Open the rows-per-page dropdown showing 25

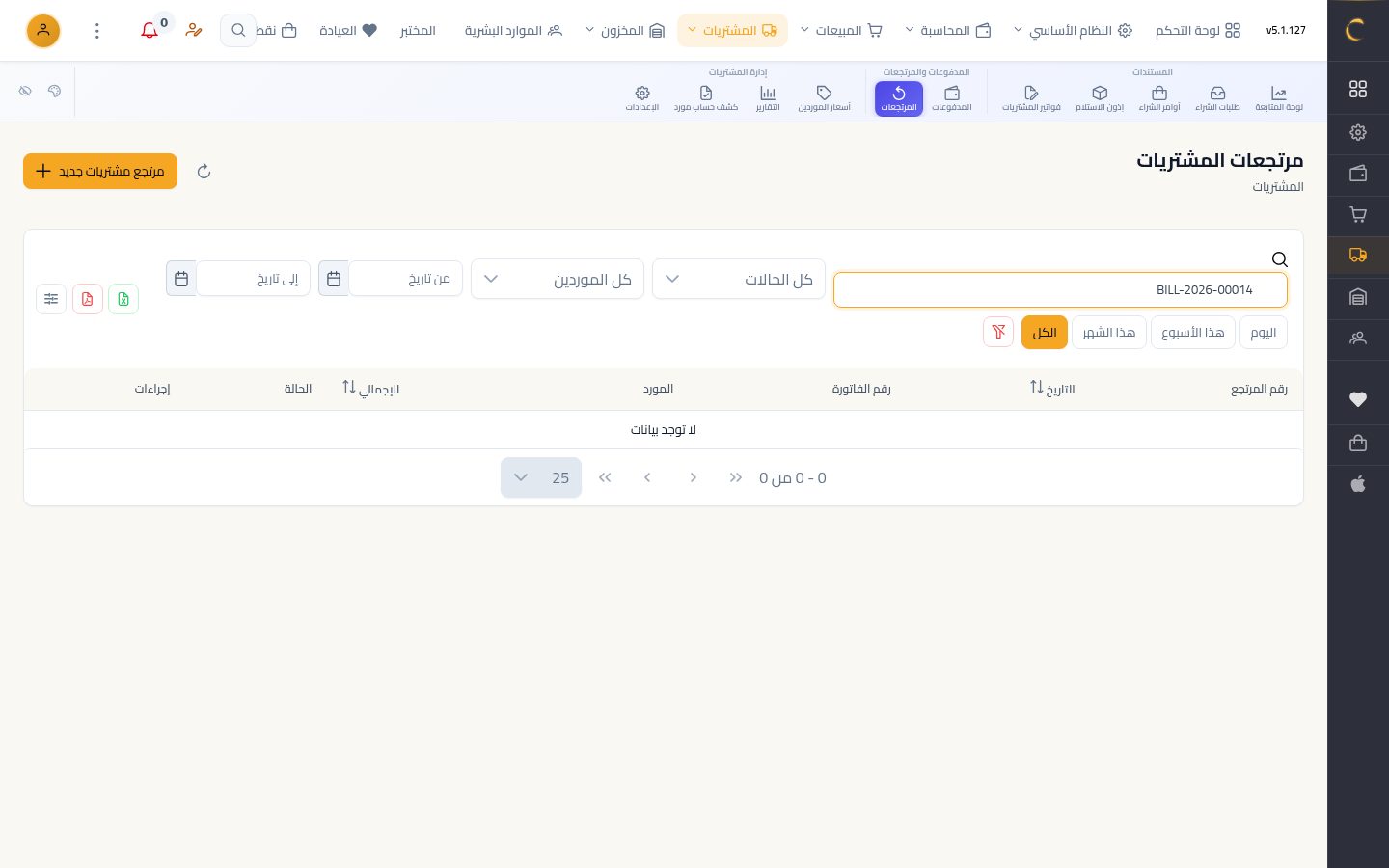pyautogui.click(x=541, y=477)
